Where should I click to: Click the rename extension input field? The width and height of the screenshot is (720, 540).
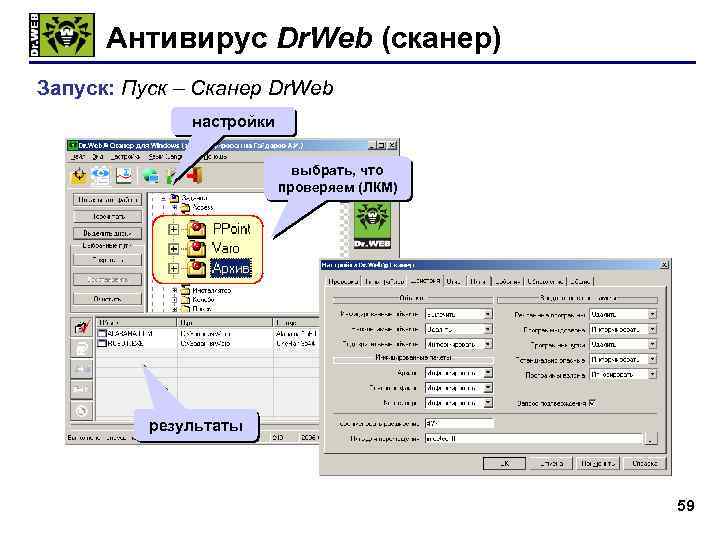(x=460, y=423)
